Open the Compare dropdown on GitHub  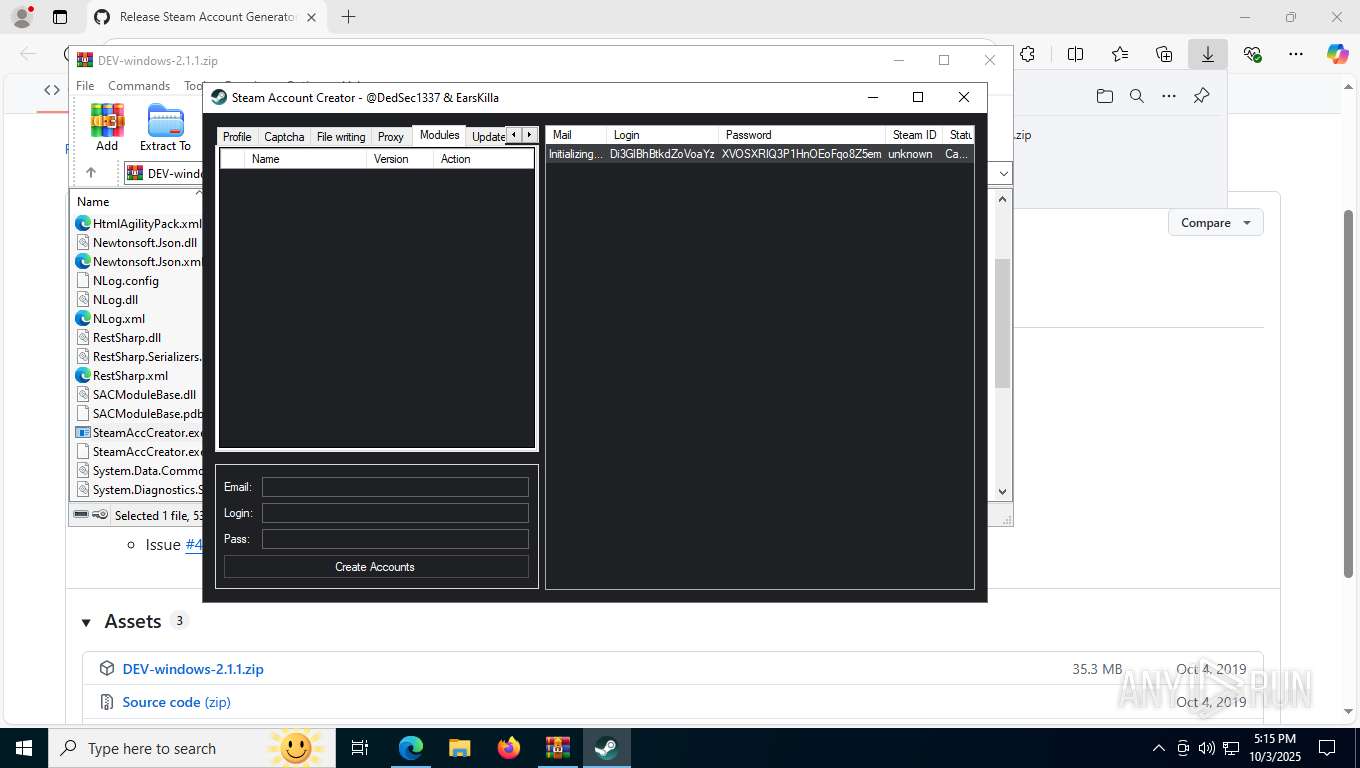click(1215, 222)
